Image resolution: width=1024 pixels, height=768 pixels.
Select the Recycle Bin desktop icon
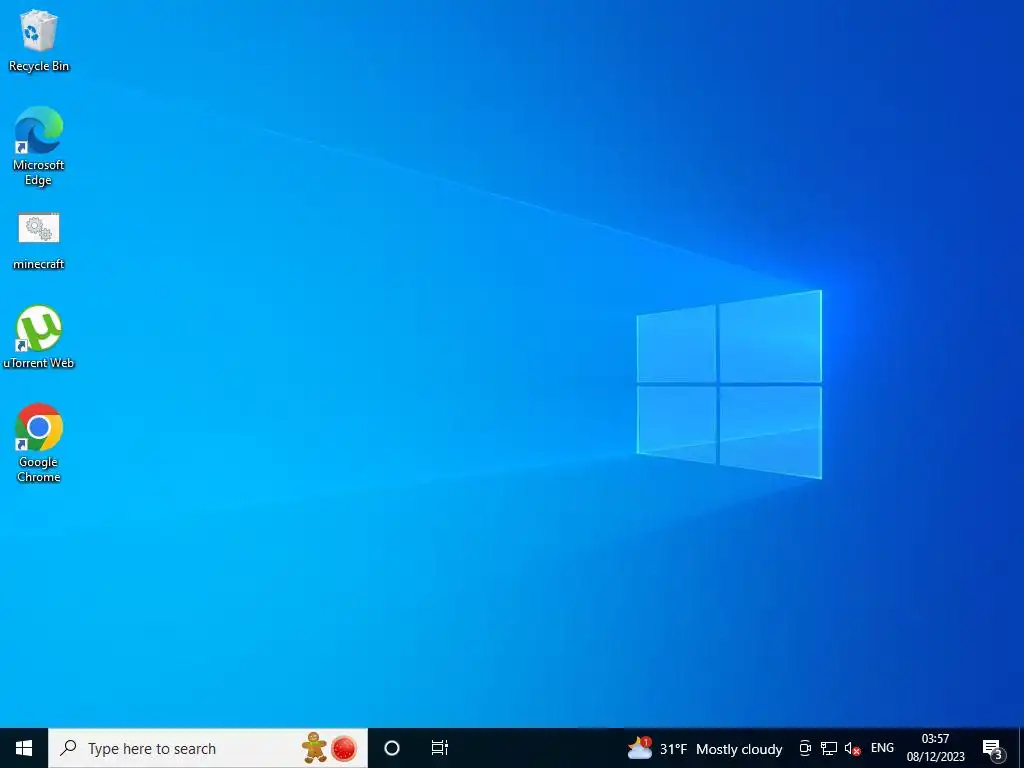pos(39,40)
